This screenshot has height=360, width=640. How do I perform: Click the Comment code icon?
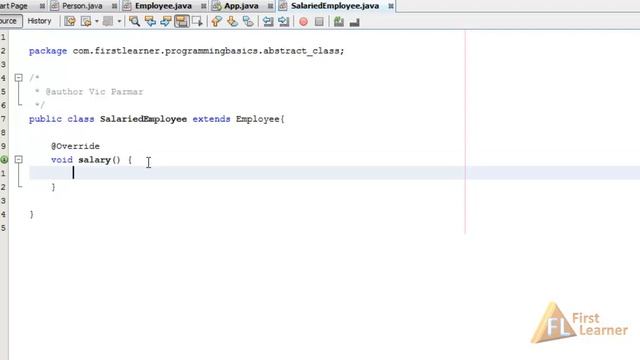coord(338,22)
